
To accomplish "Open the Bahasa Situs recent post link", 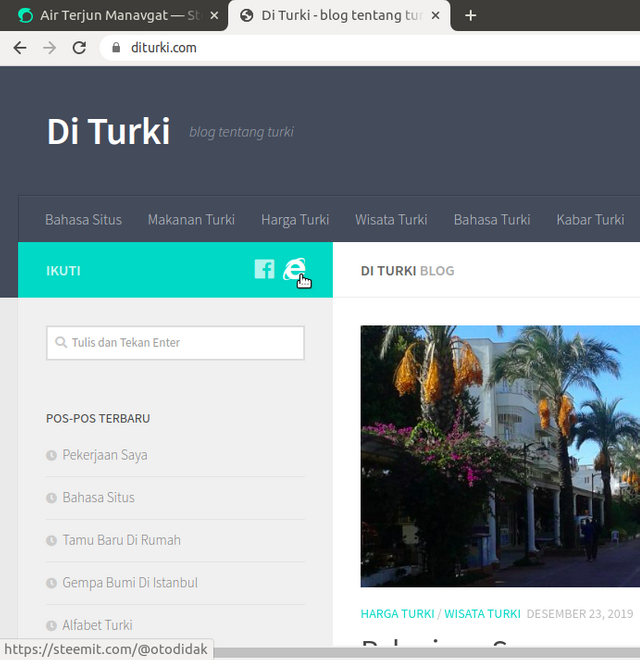I will [99, 498].
